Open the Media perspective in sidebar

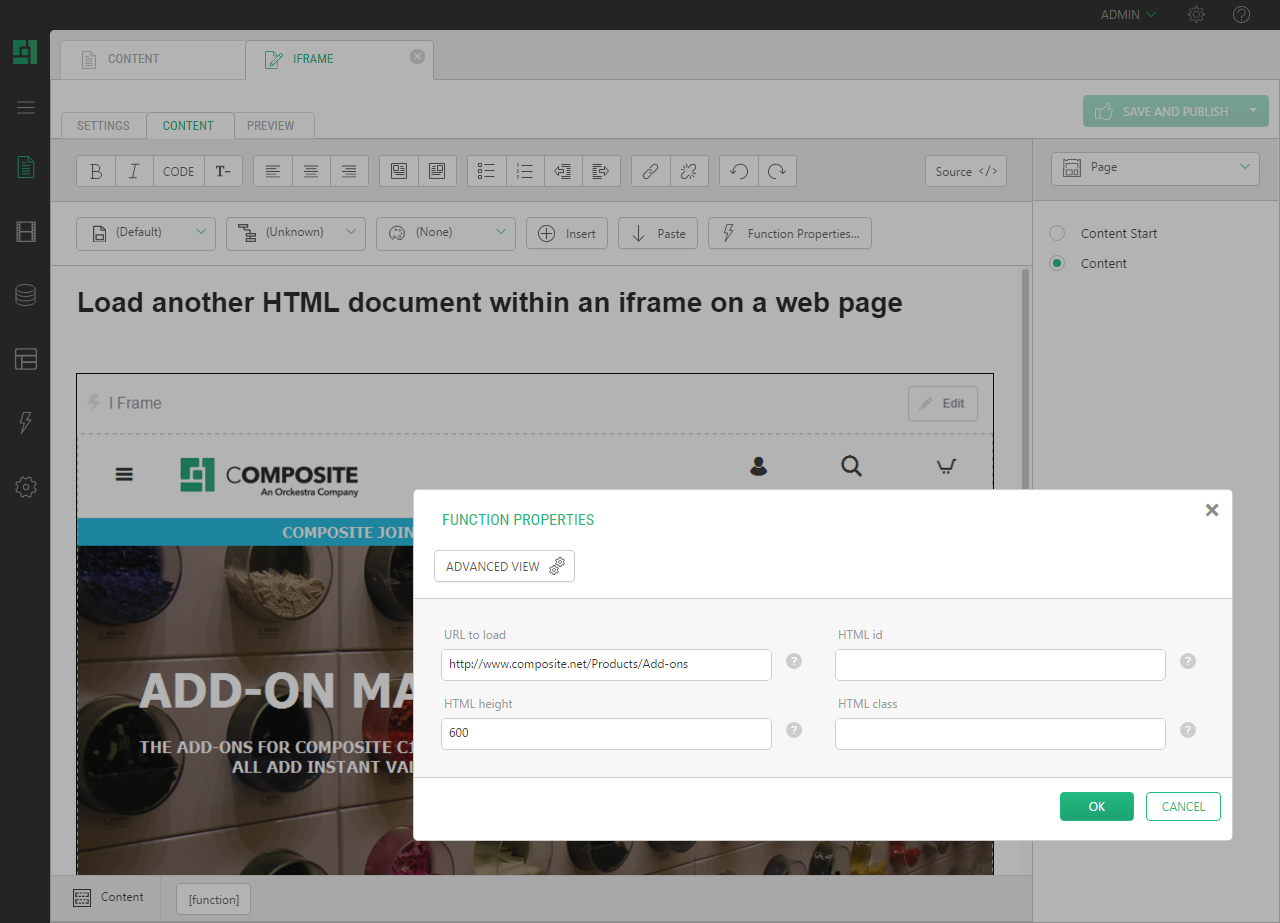tap(26, 233)
